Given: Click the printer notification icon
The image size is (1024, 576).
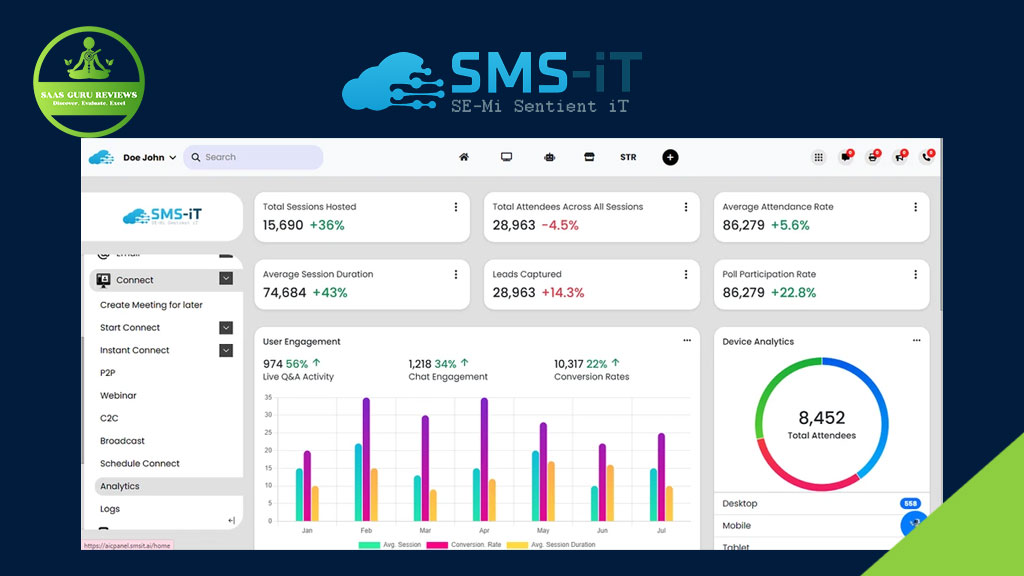Looking at the screenshot, I should tap(873, 157).
